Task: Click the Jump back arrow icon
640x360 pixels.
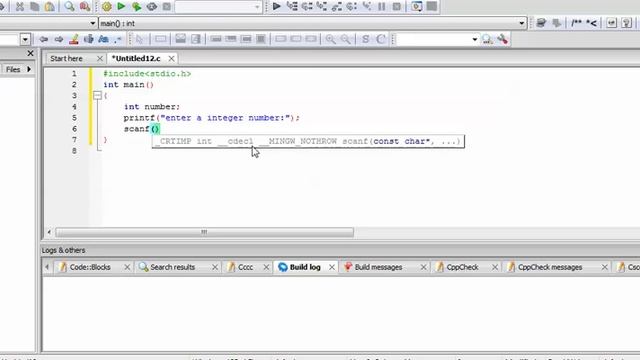Action: click(x=43, y=39)
